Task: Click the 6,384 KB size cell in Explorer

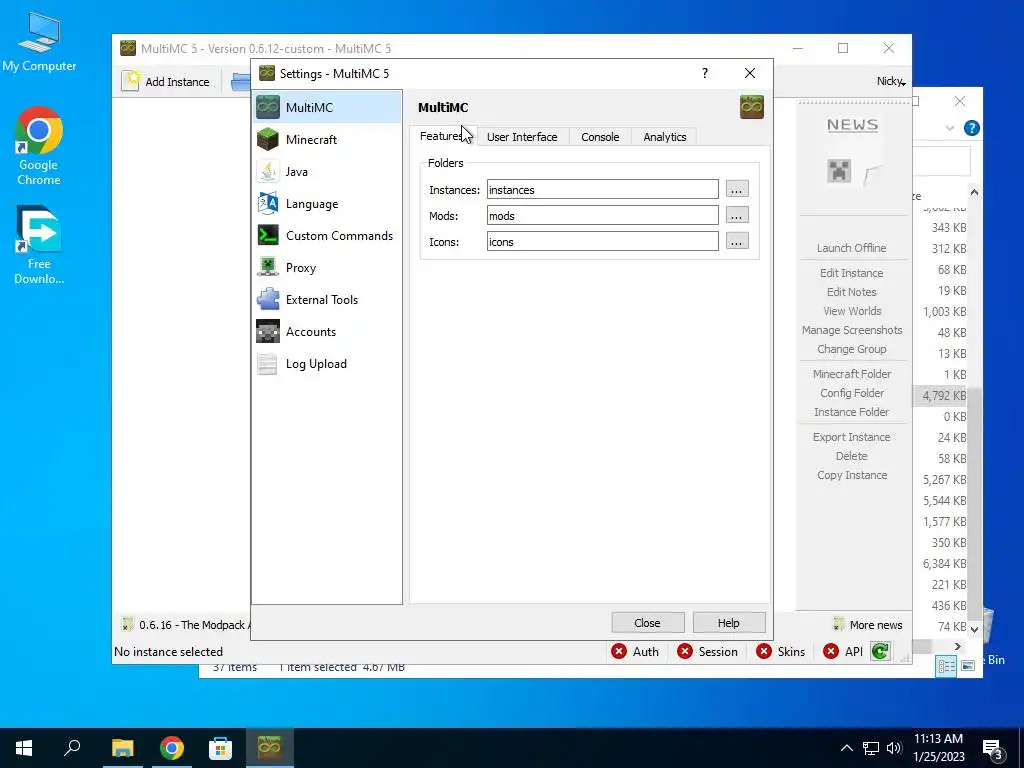Action: 944,564
